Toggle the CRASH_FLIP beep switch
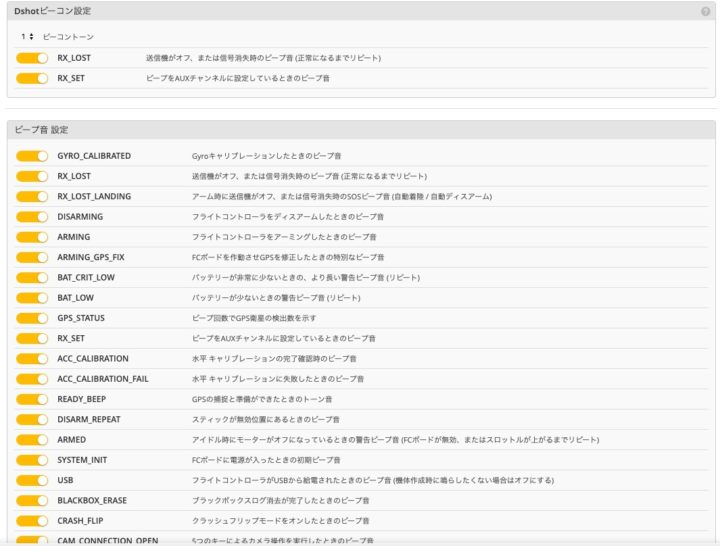 tap(32, 521)
